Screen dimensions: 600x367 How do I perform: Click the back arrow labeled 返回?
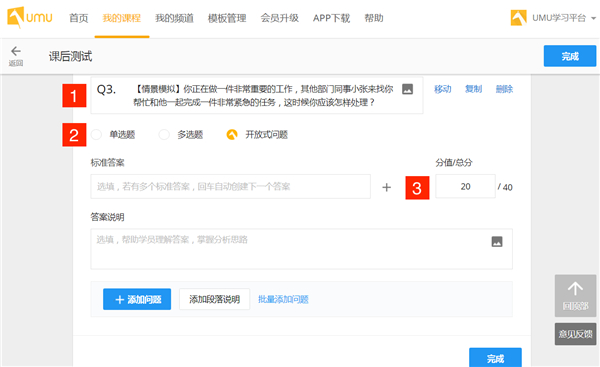click(16, 56)
